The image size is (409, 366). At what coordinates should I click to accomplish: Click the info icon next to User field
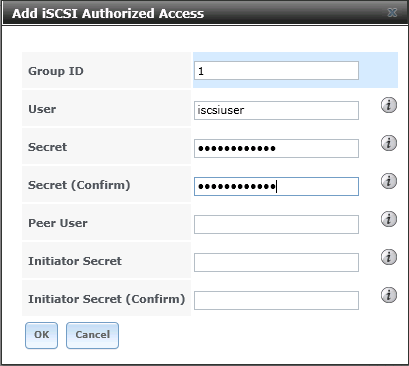coord(389,105)
